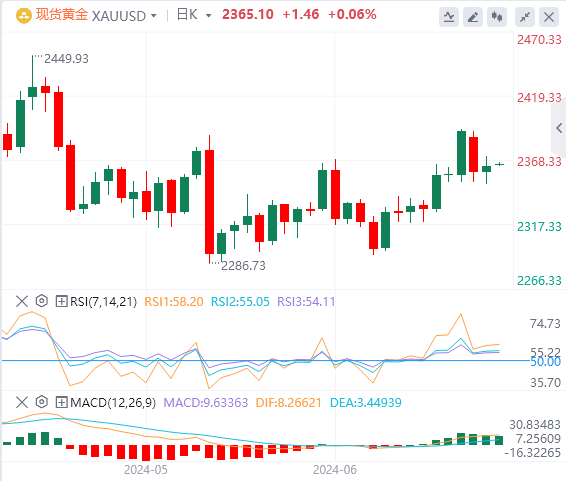
Task: Click the 2286.73 low price marker
Action: 243,266
